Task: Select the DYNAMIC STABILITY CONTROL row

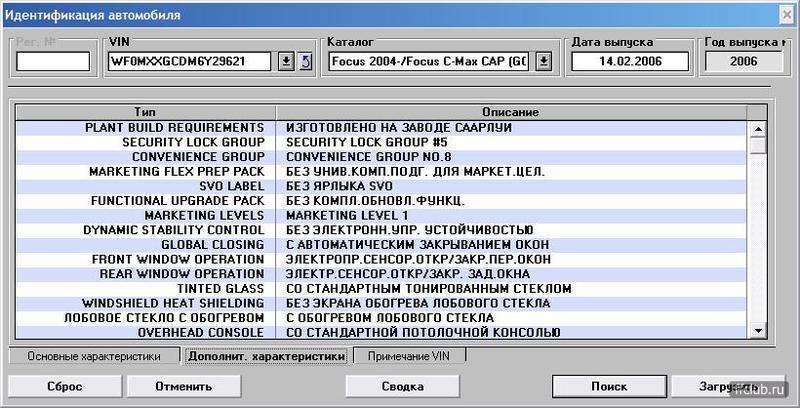Action: pyautogui.click(x=381, y=230)
